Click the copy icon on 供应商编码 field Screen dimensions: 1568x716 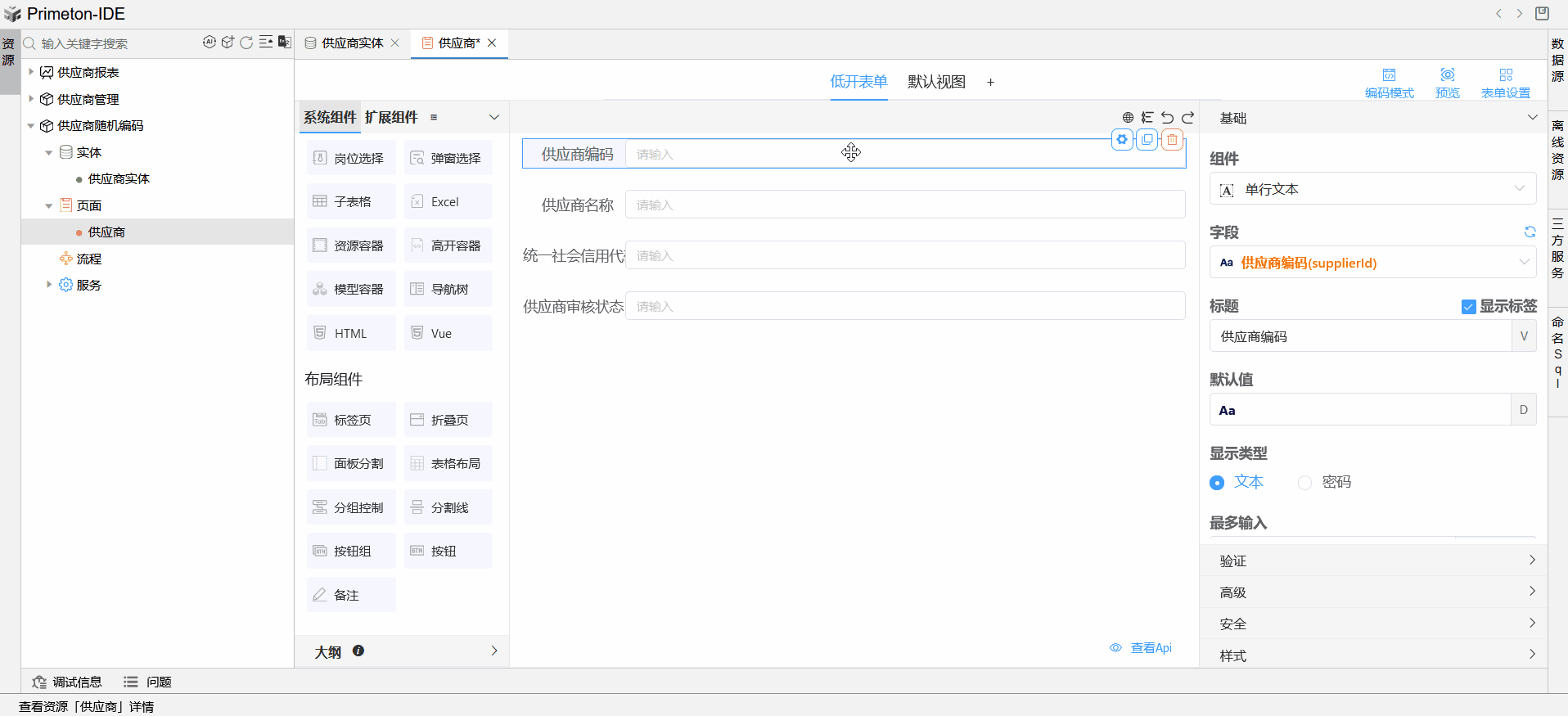1147,140
